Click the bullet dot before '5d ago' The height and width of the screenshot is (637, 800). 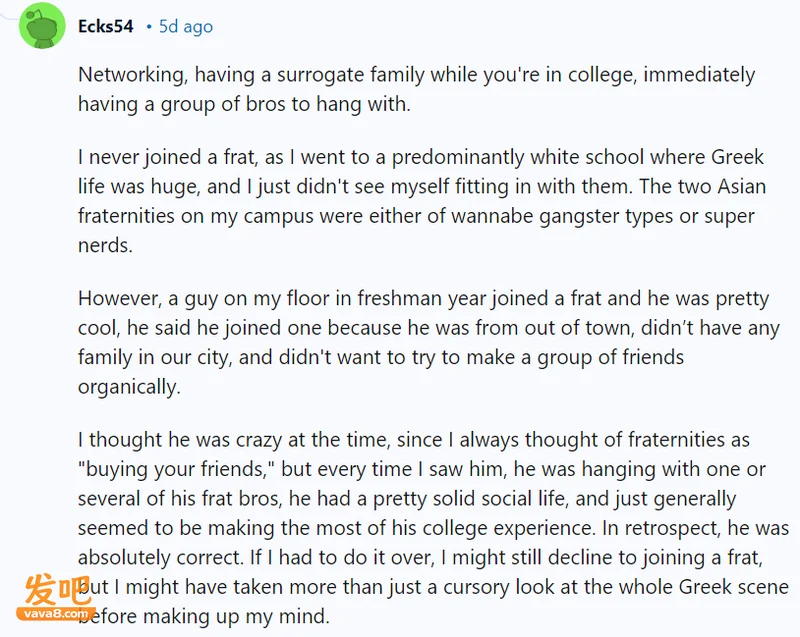149,27
